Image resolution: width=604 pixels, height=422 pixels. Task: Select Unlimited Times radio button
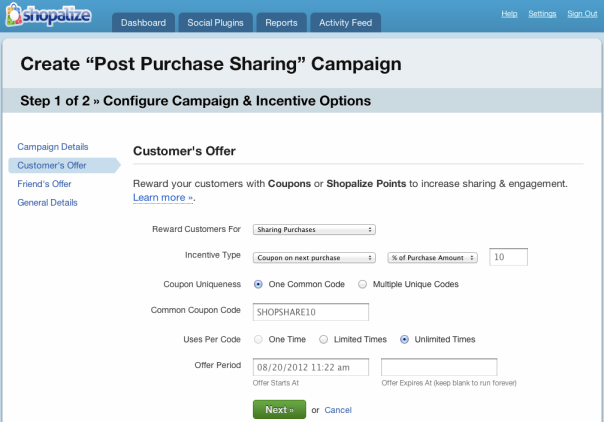click(x=404, y=339)
